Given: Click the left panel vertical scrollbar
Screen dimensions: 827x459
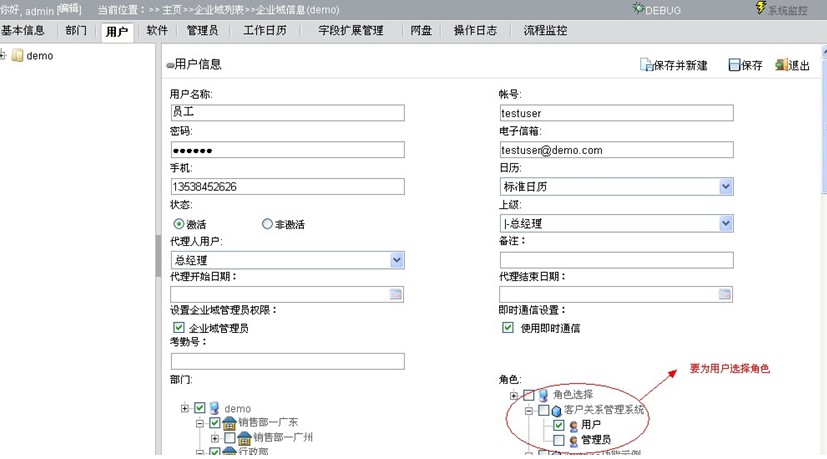Looking at the screenshot, I should coord(158,256).
